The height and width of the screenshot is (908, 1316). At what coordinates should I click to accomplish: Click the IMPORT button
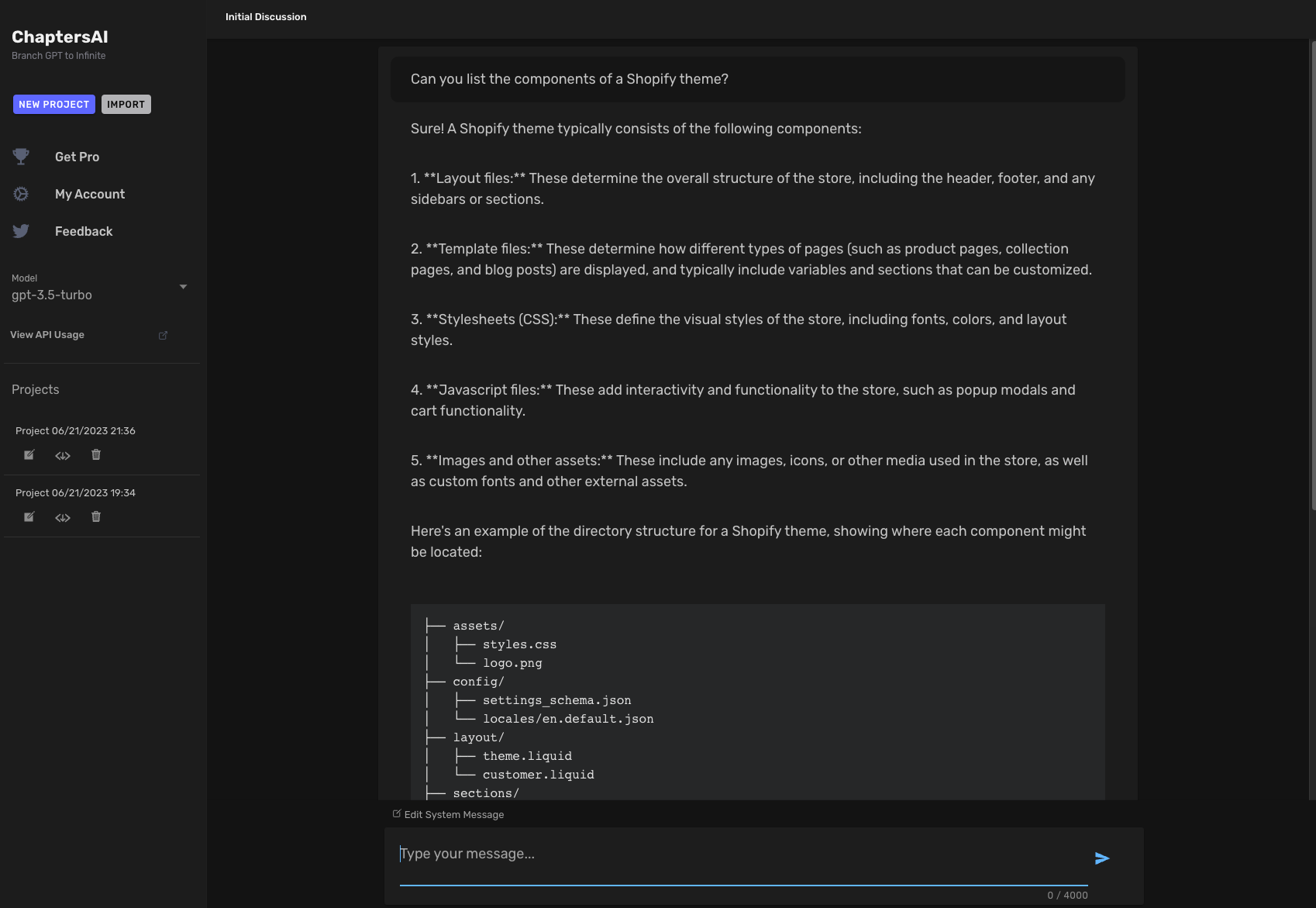tap(126, 105)
